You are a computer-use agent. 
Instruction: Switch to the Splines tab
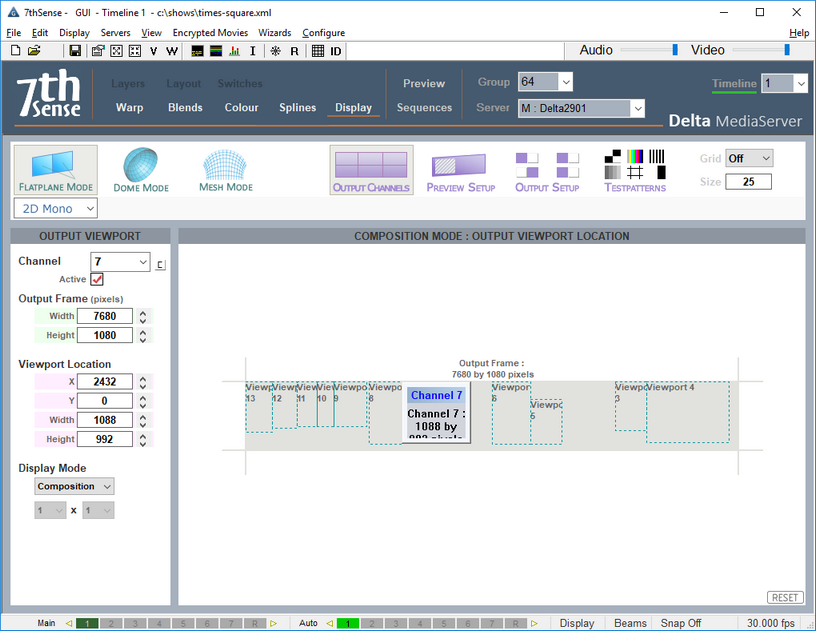298,108
